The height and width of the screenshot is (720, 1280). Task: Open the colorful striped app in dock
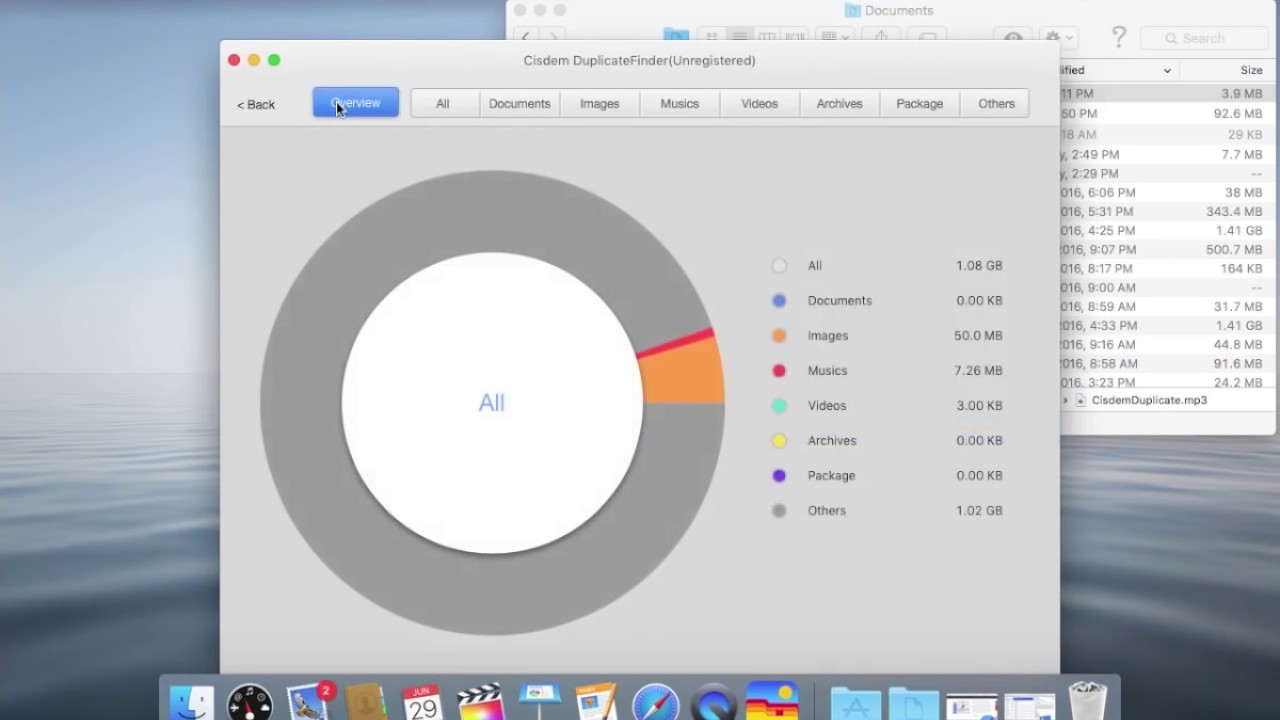point(771,703)
